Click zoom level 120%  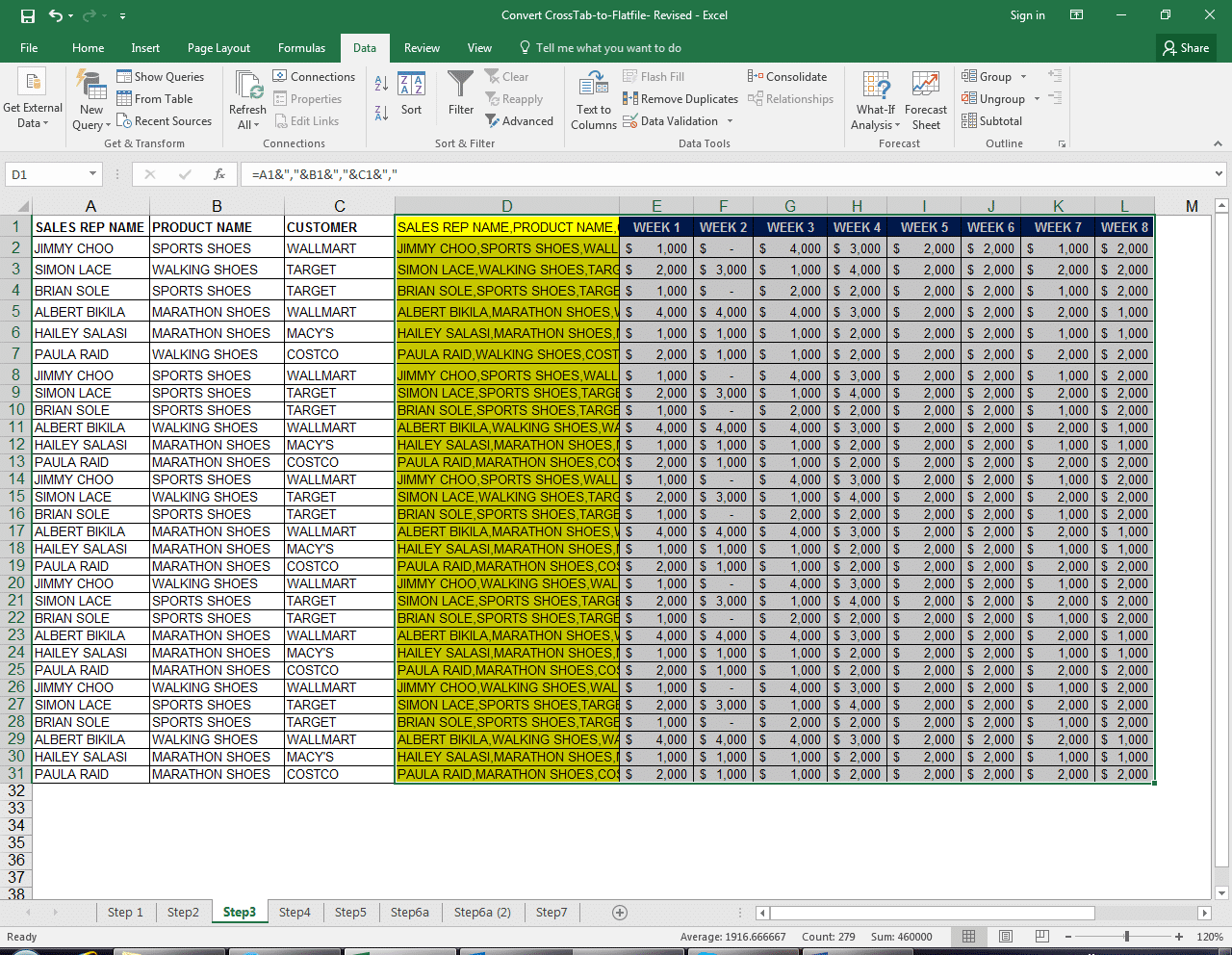pyautogui.click(x=1210, y=937)
